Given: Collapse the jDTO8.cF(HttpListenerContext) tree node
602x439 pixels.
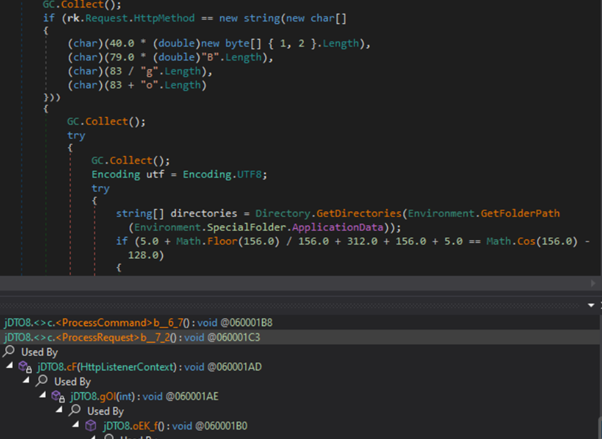Looking at the screenshot, I should (x=9, y=368).
